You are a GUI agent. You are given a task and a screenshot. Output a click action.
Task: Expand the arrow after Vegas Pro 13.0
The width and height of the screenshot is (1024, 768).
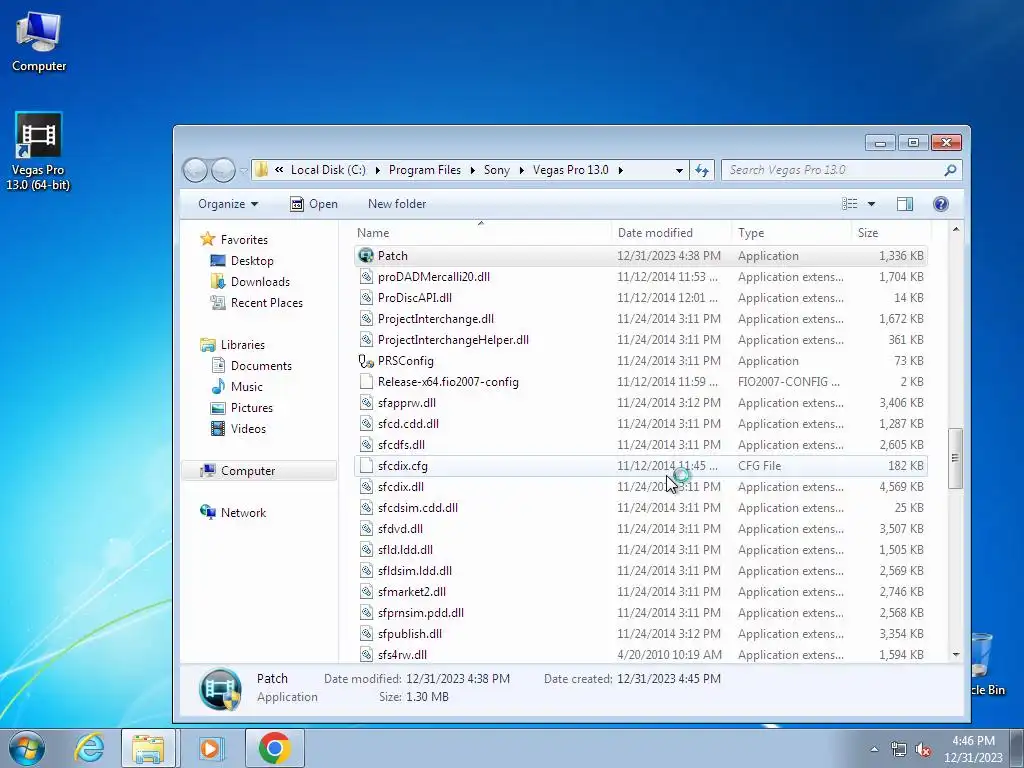click(x=620, y=170)
